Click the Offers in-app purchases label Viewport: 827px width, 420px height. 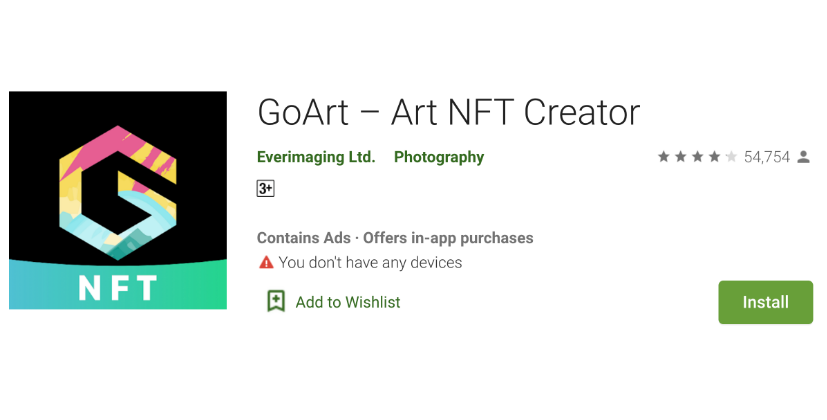click(448, 238)
